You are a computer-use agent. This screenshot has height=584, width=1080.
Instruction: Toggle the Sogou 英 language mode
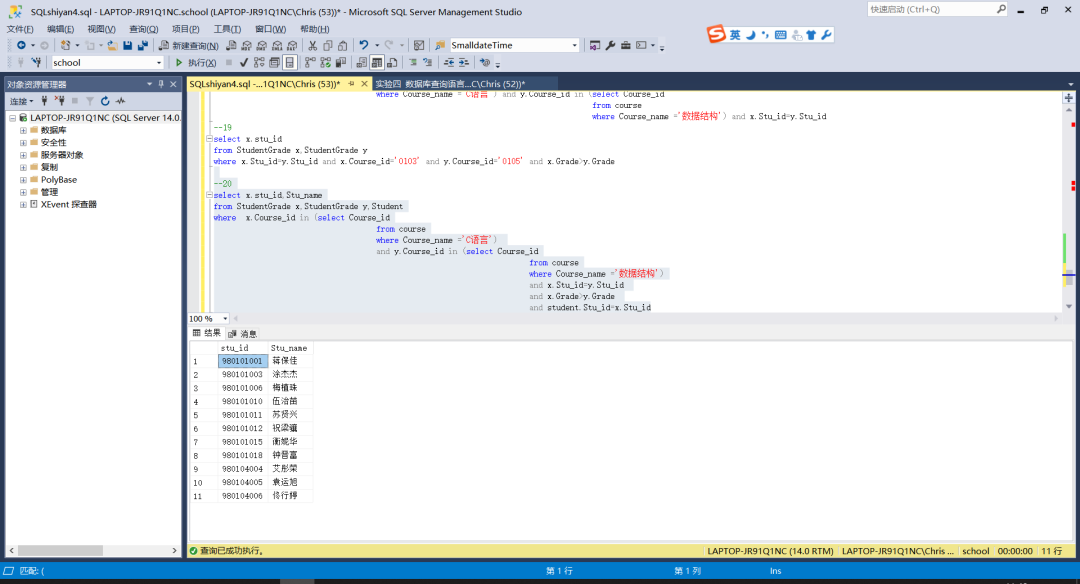click(735, 35)
